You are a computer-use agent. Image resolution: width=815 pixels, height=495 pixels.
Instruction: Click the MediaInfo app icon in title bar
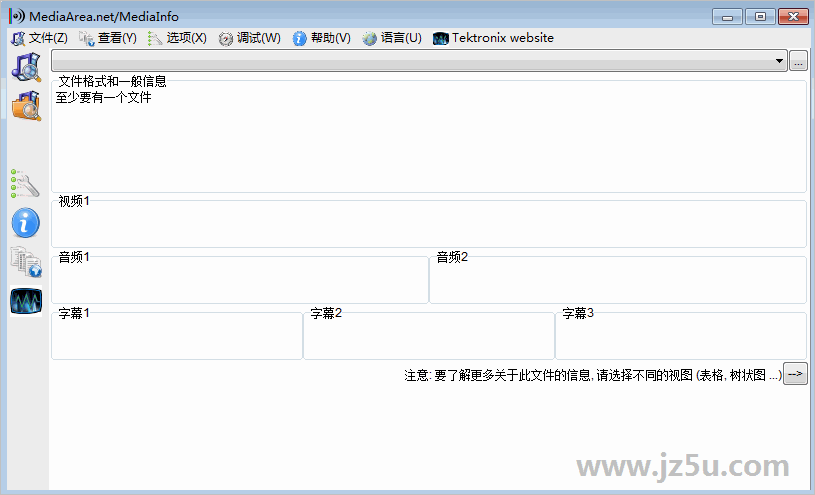pos(17,16)
